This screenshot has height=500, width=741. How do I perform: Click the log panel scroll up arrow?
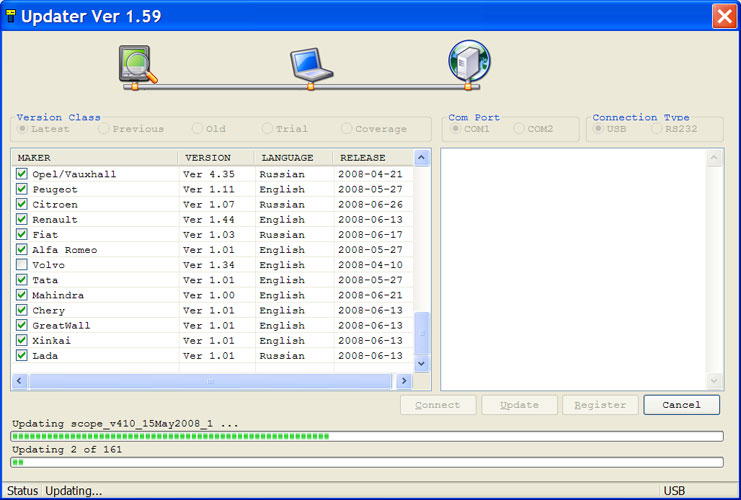coord(714,158)
